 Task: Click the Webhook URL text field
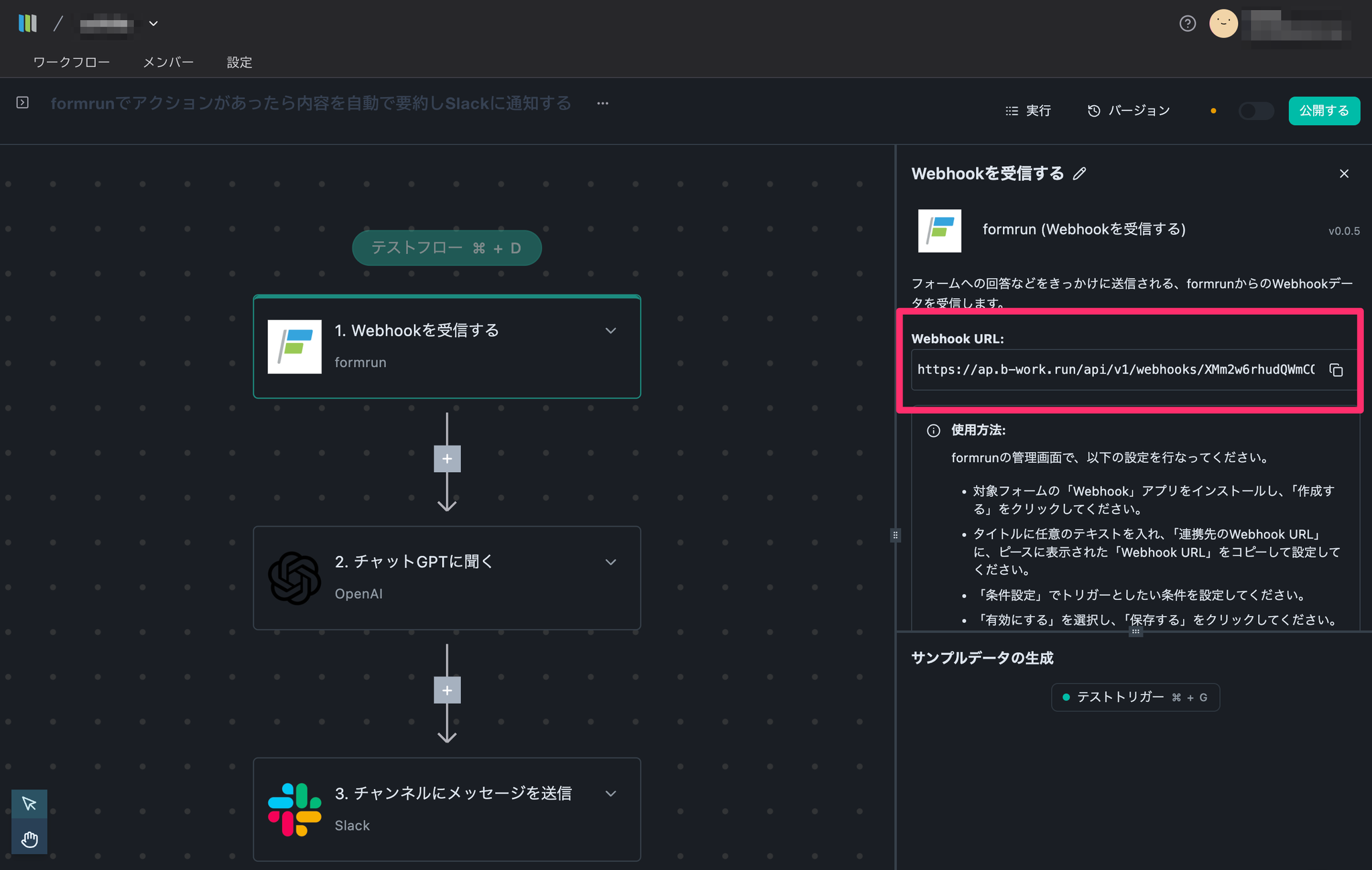coord(1115,370)
